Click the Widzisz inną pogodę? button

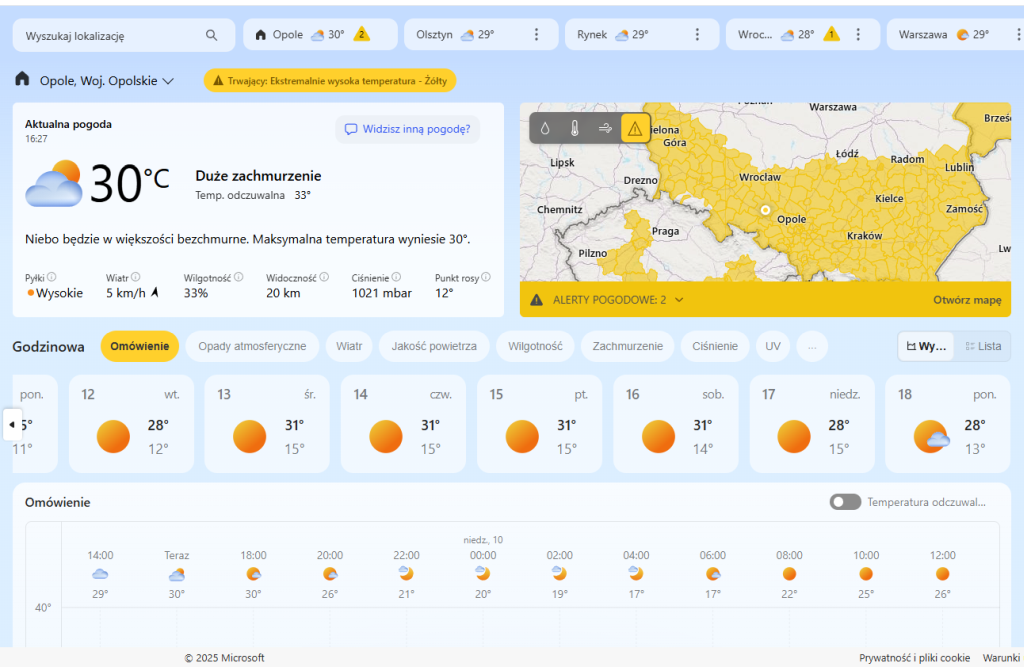407,129
